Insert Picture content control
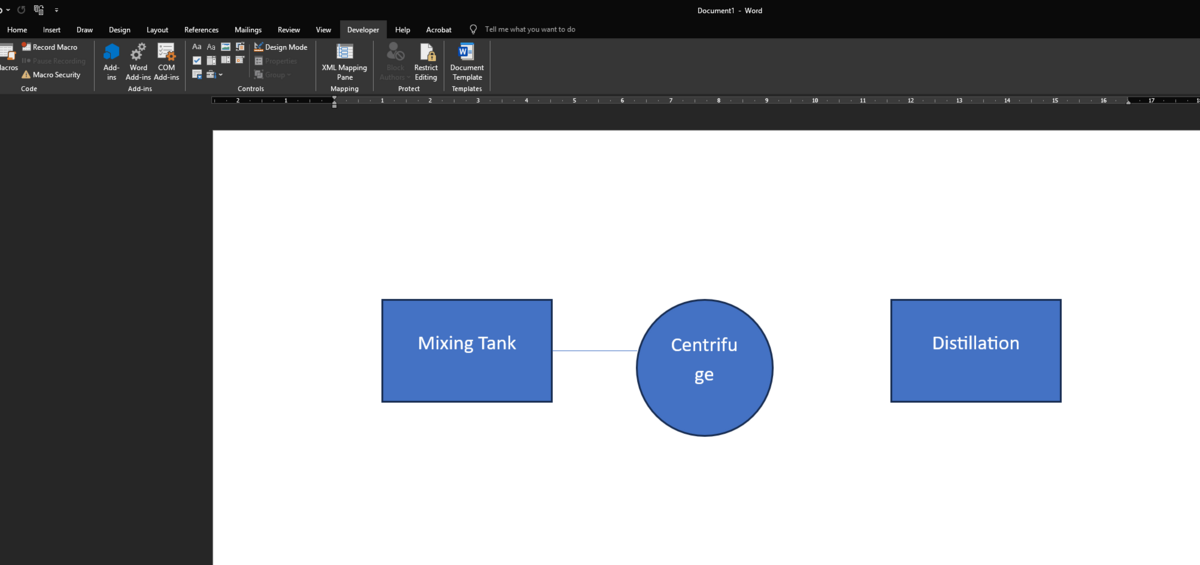Viewport: 1200px width, 565px height. coord(226,47)
